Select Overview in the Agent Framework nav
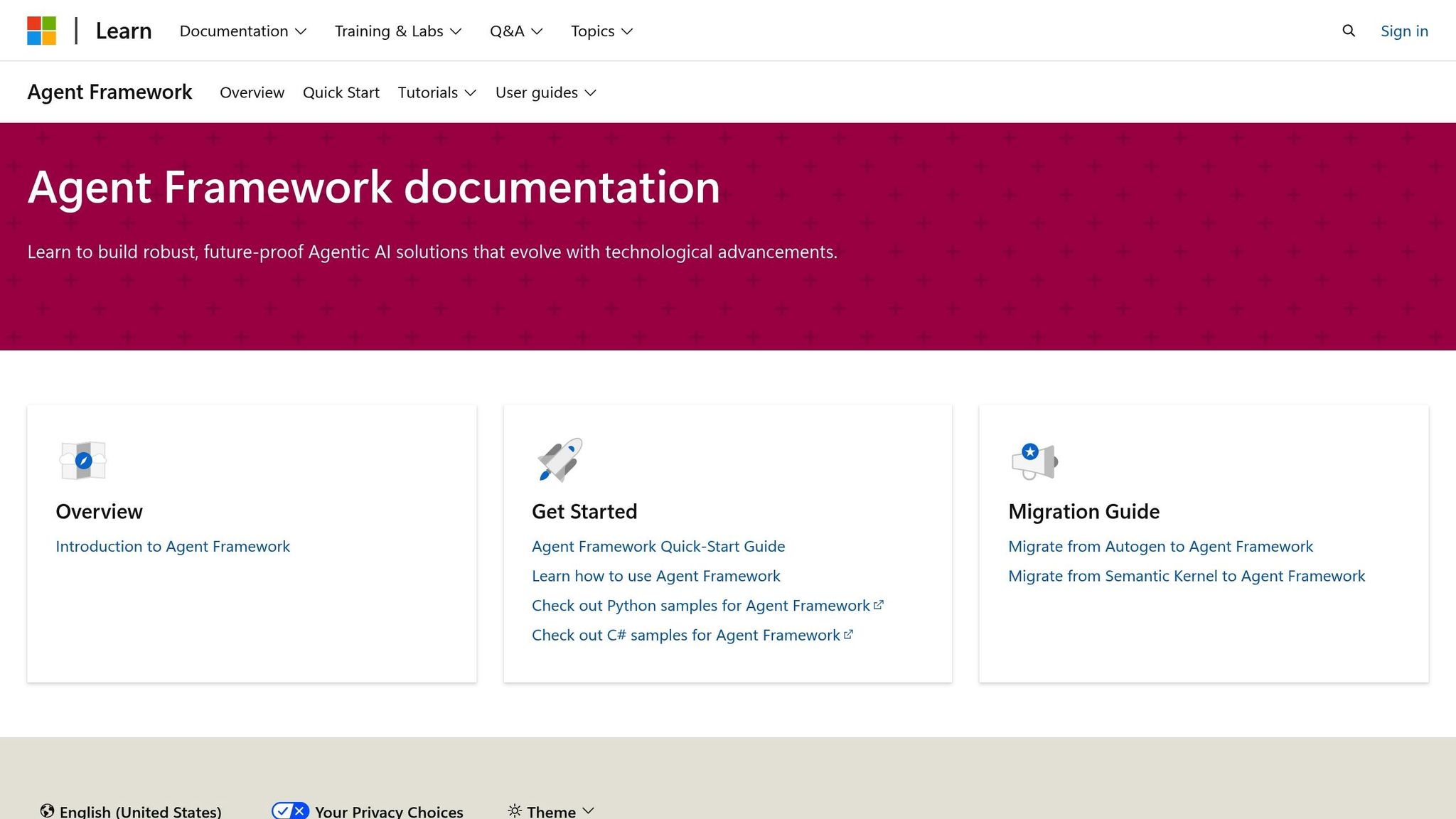This screenshot has height=819, width=1456. tap(252, 92)
